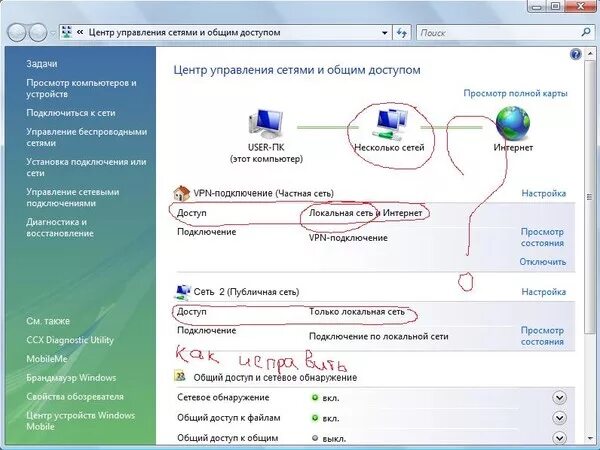Click the Сетевое обнаружение green status indicator
The image size is (600, 450).
tap(315, 398)
